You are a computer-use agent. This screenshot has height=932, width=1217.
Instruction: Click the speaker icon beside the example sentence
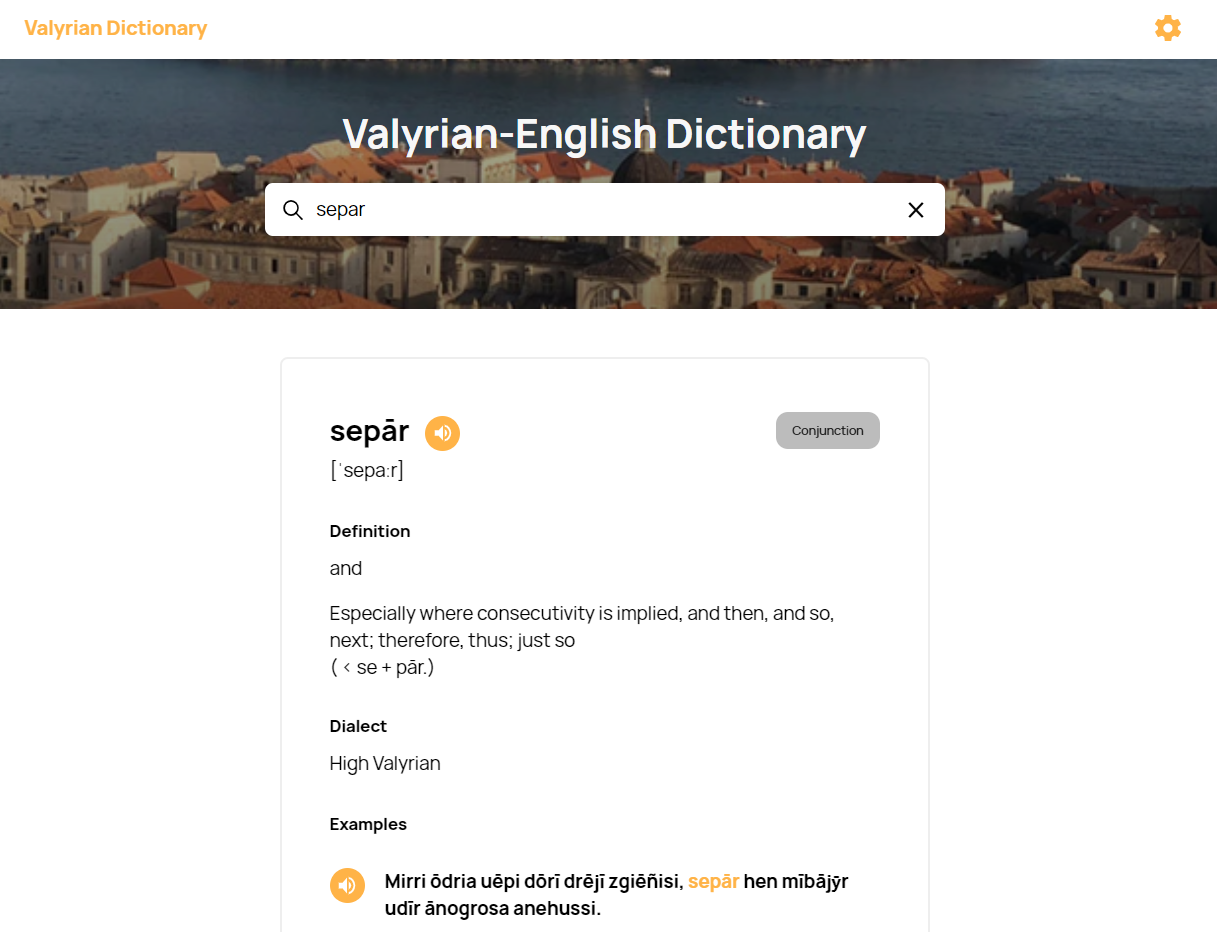click(347, 885)
